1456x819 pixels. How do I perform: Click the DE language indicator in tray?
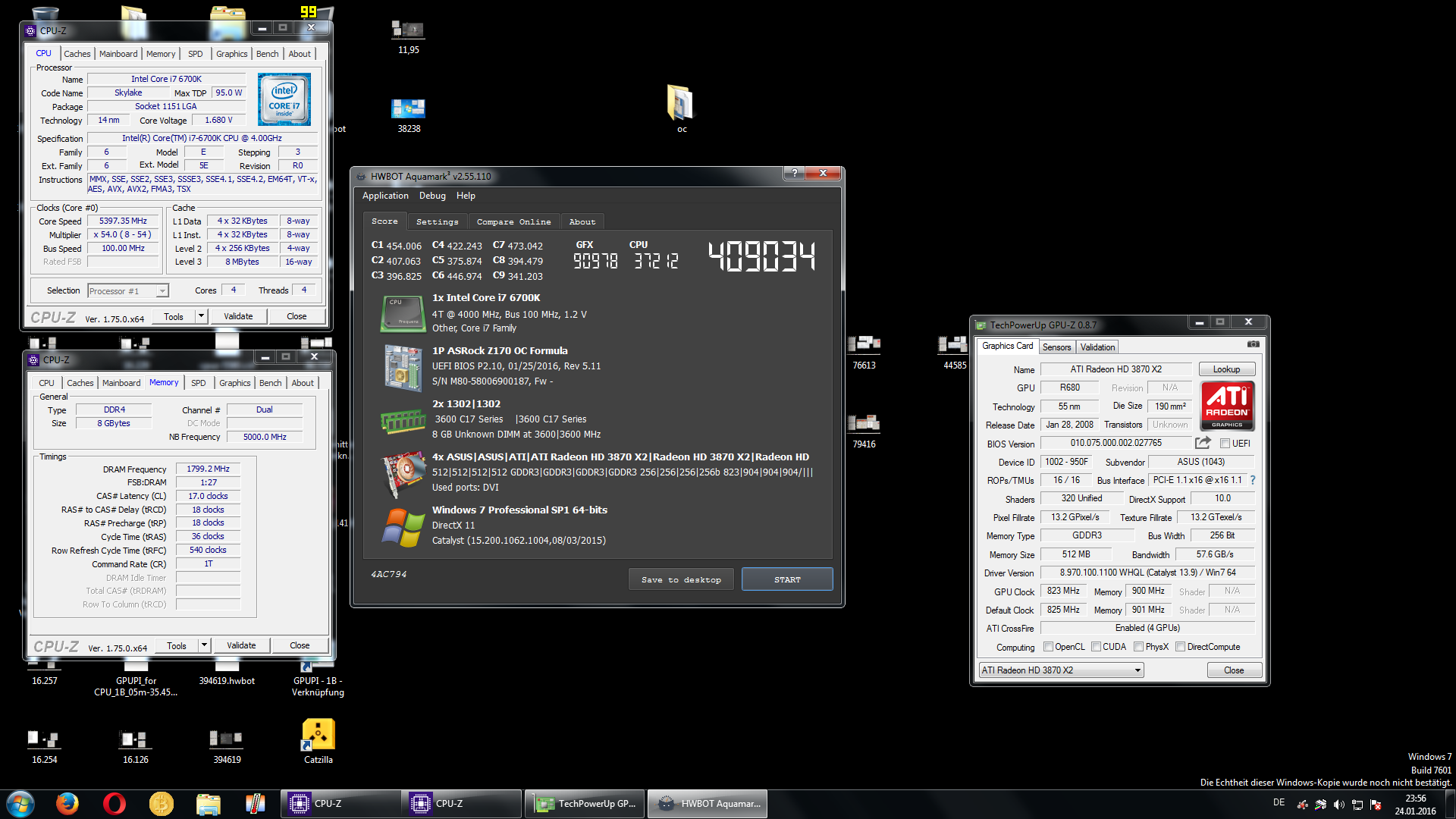(1279, 802)
